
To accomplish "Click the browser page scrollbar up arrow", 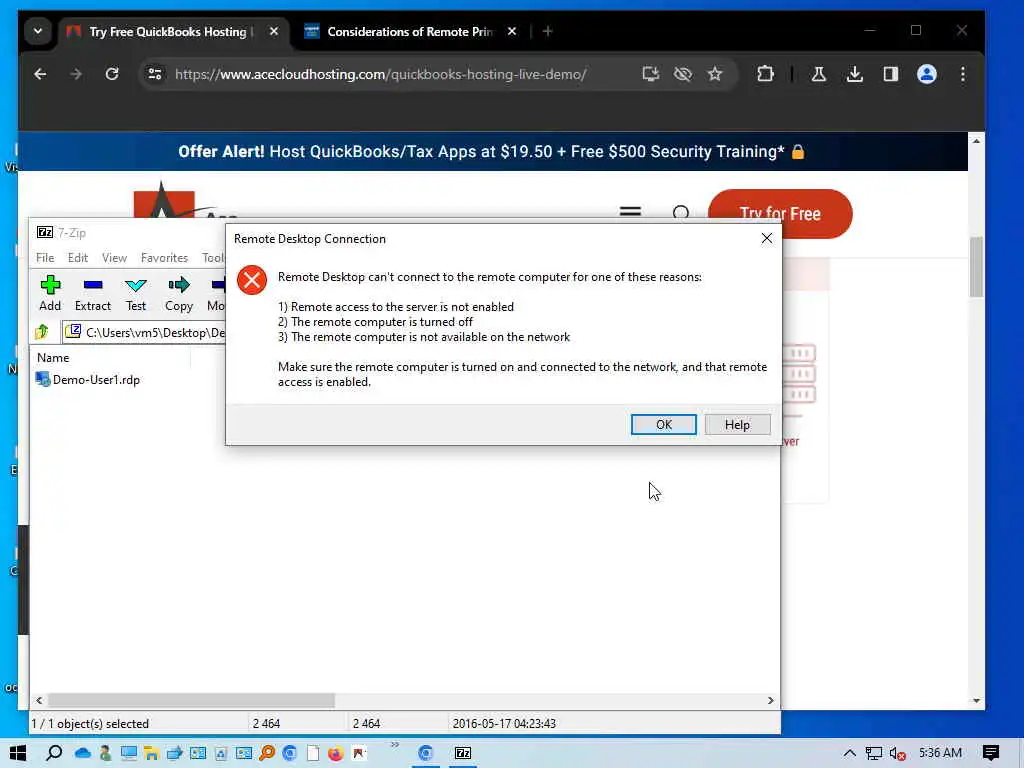I will coord(976,141).
